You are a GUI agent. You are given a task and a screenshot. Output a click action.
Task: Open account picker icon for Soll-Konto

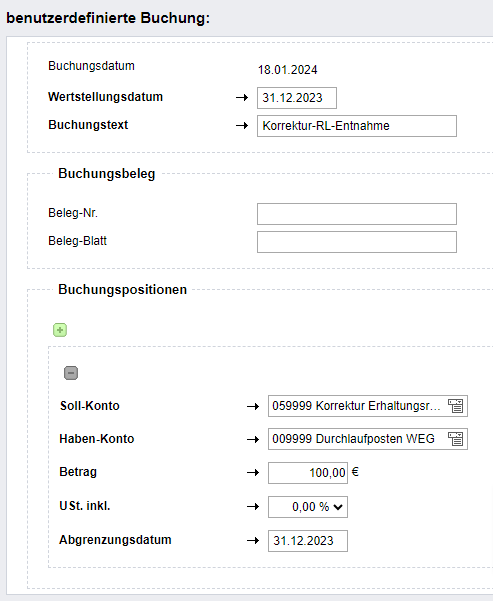click(x=455, y=406)
